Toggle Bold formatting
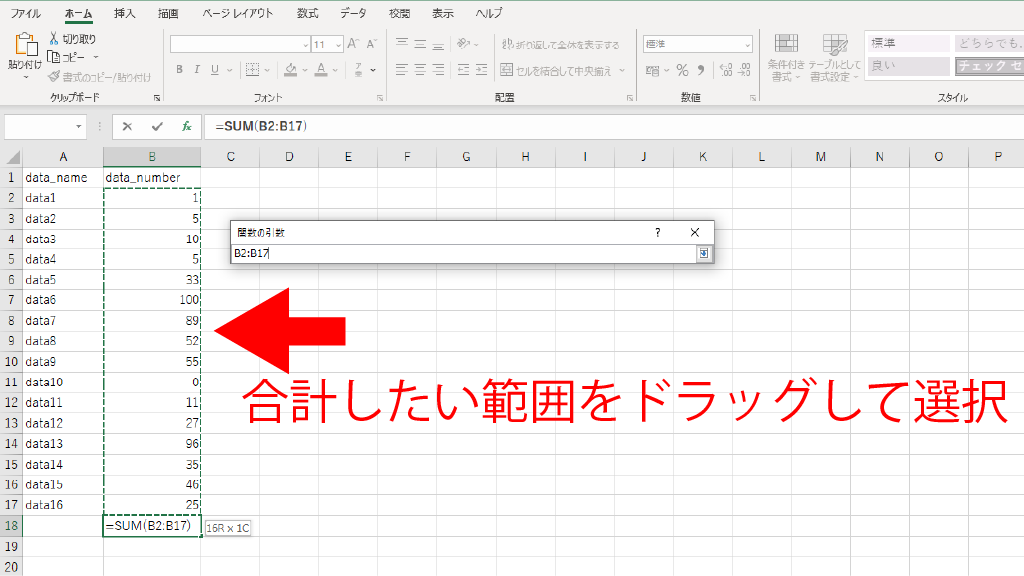 coord(180,70)
